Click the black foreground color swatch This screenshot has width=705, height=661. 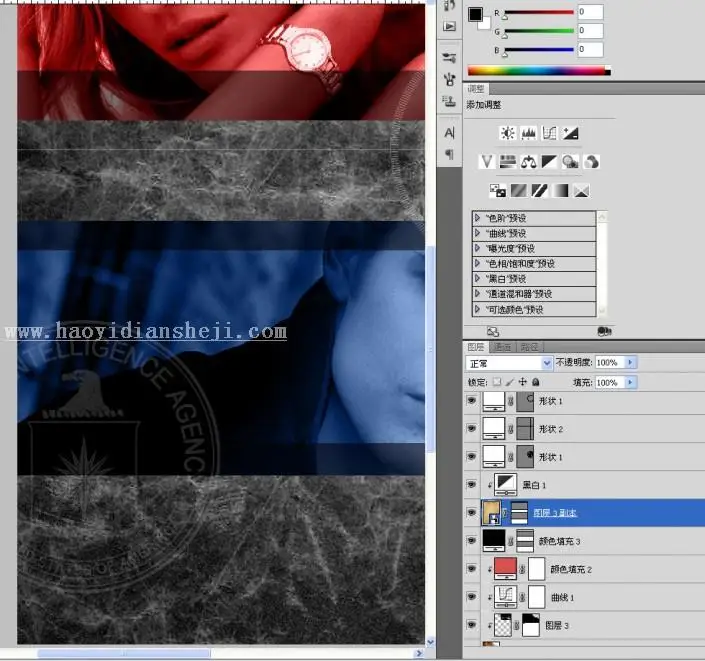(475, 14)
